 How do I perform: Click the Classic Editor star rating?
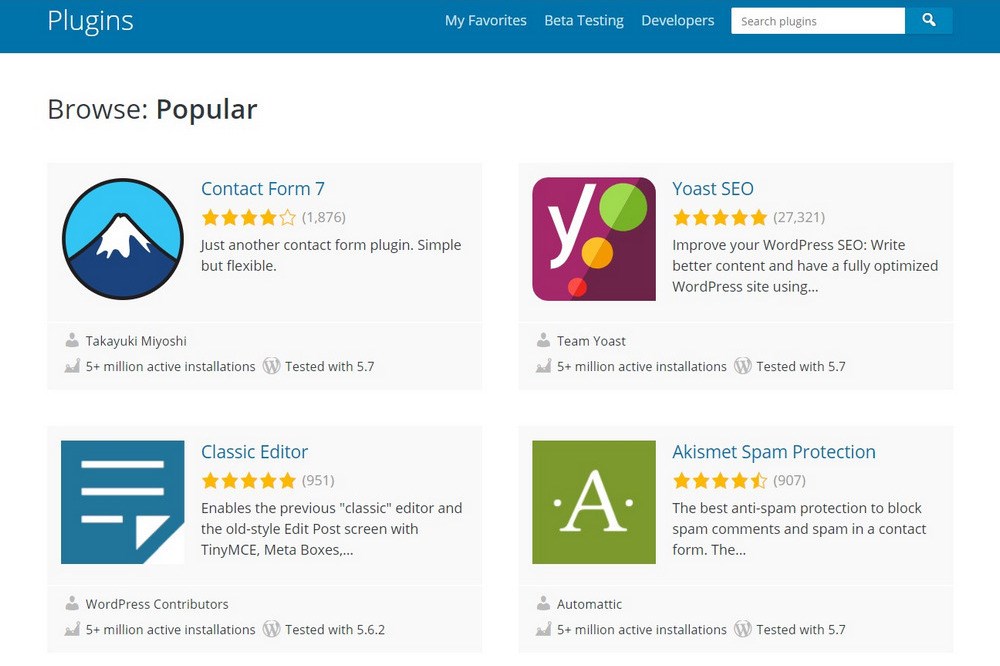click(249, 480)
